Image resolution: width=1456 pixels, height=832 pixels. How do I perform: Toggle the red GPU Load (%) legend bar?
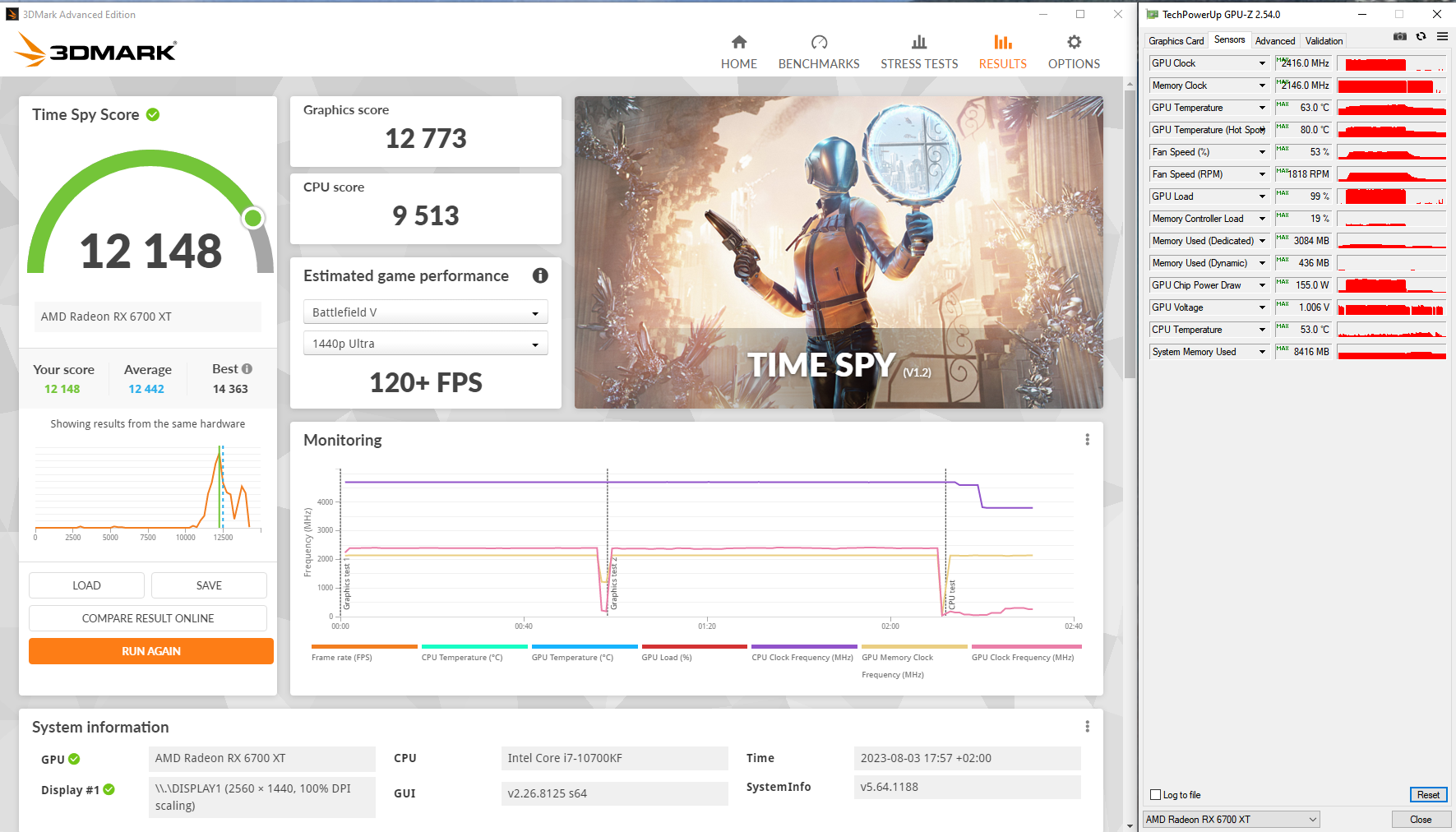point(695,647)
